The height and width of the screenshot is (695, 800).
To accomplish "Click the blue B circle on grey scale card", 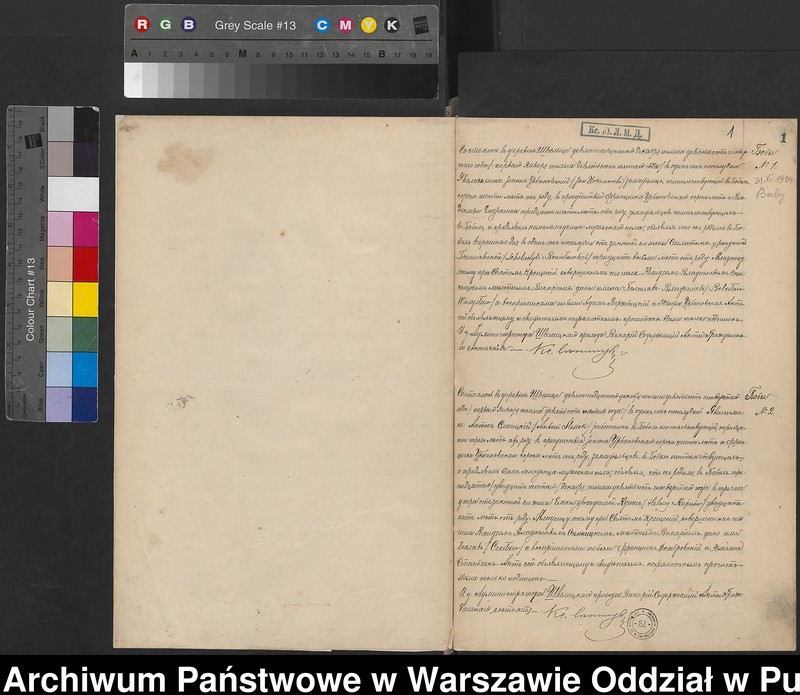I will [x=189, y=24].
